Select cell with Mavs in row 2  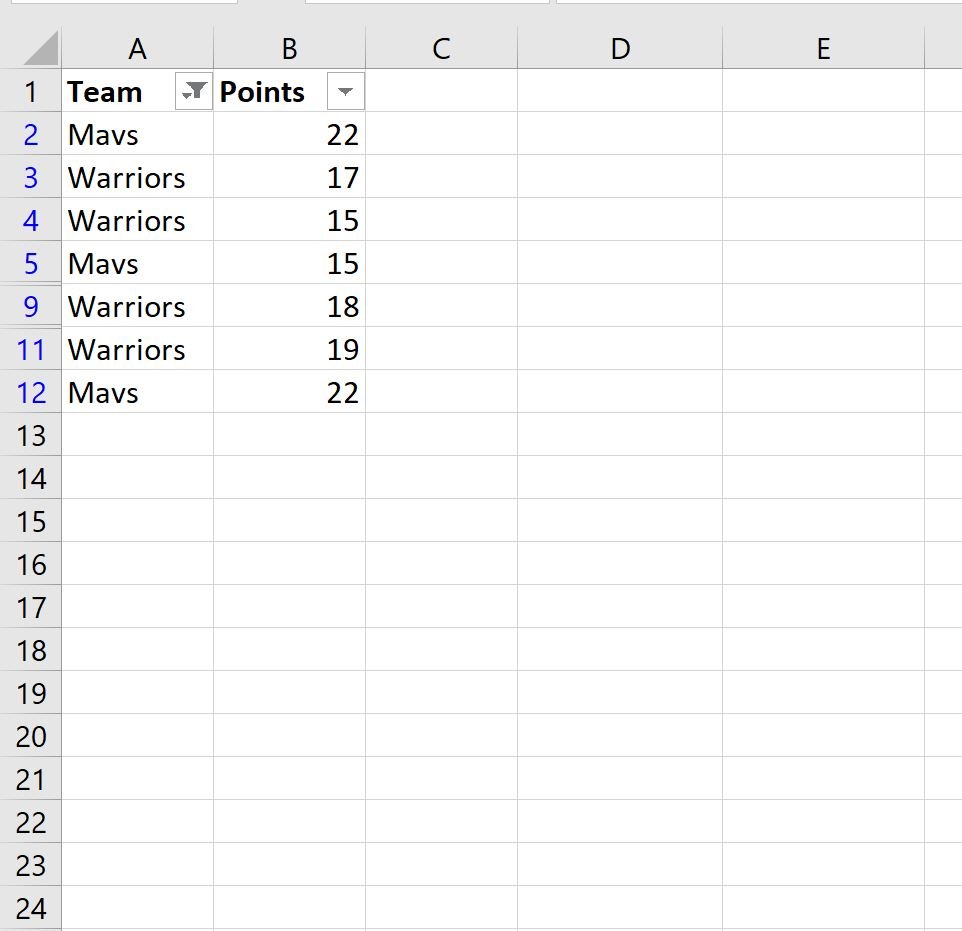click(137, 134)
